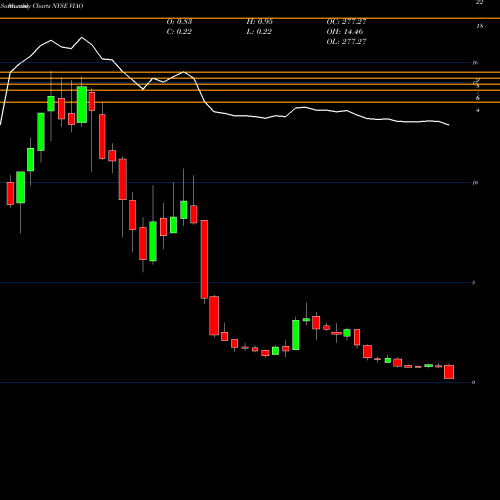Click the '22' price axis label at top

pos(480,2)
